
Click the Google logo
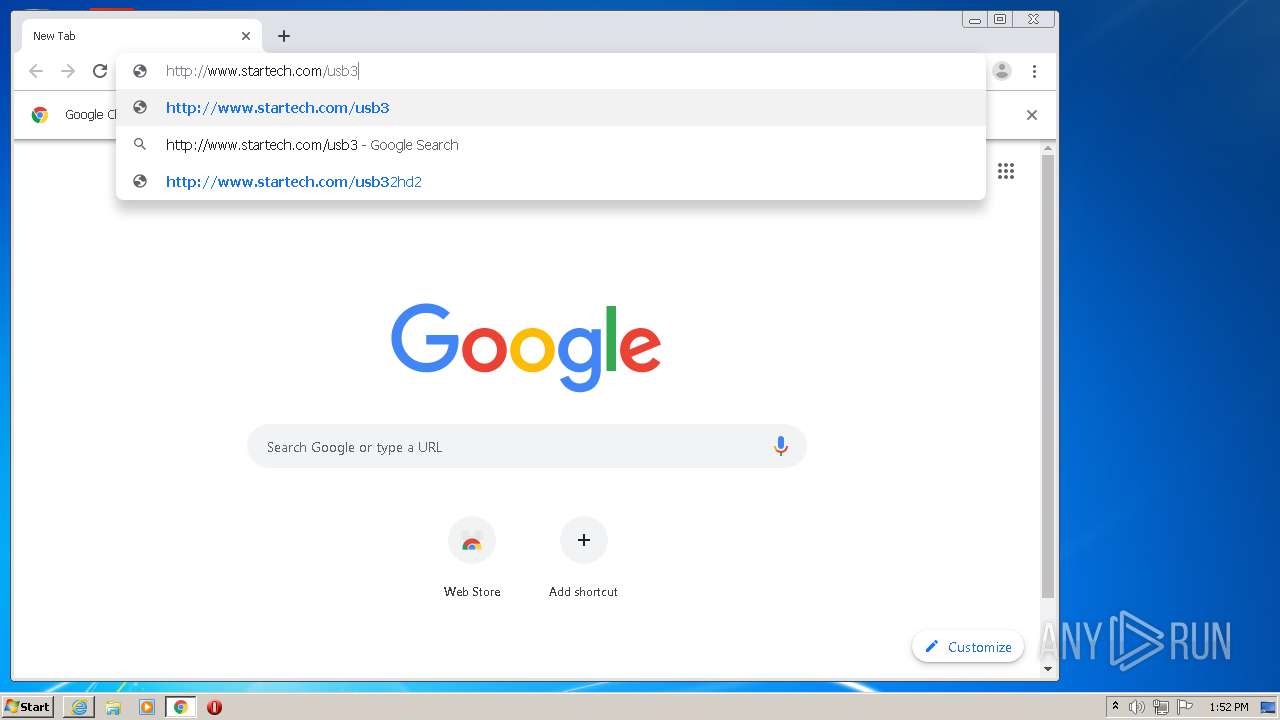tap(526, 347)
